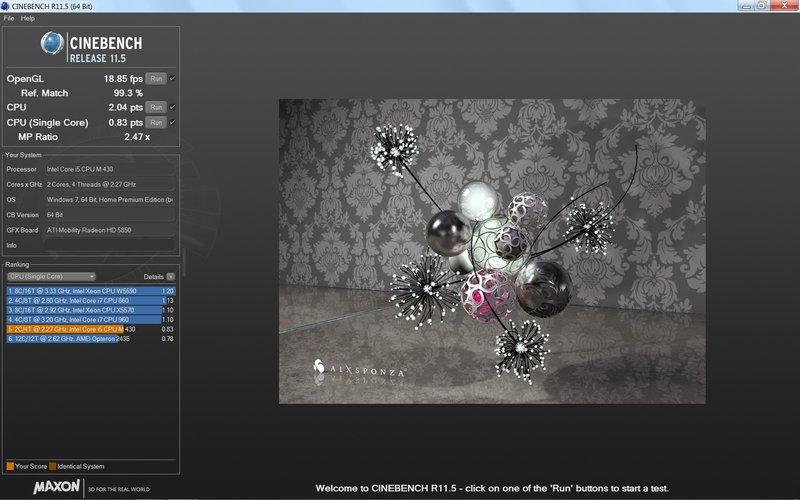
Task: Toggle the CPU test checkbox
Action: [x=172, y=107]
